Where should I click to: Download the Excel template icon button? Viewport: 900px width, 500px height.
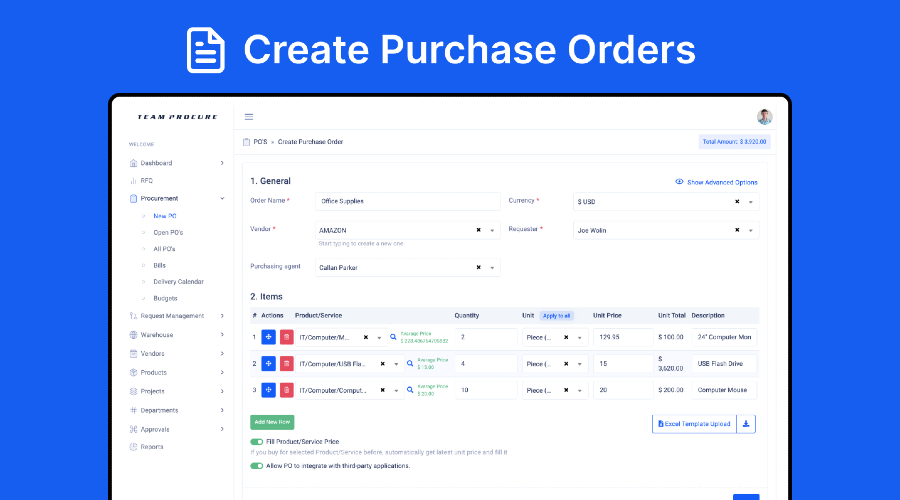[746, 424]
